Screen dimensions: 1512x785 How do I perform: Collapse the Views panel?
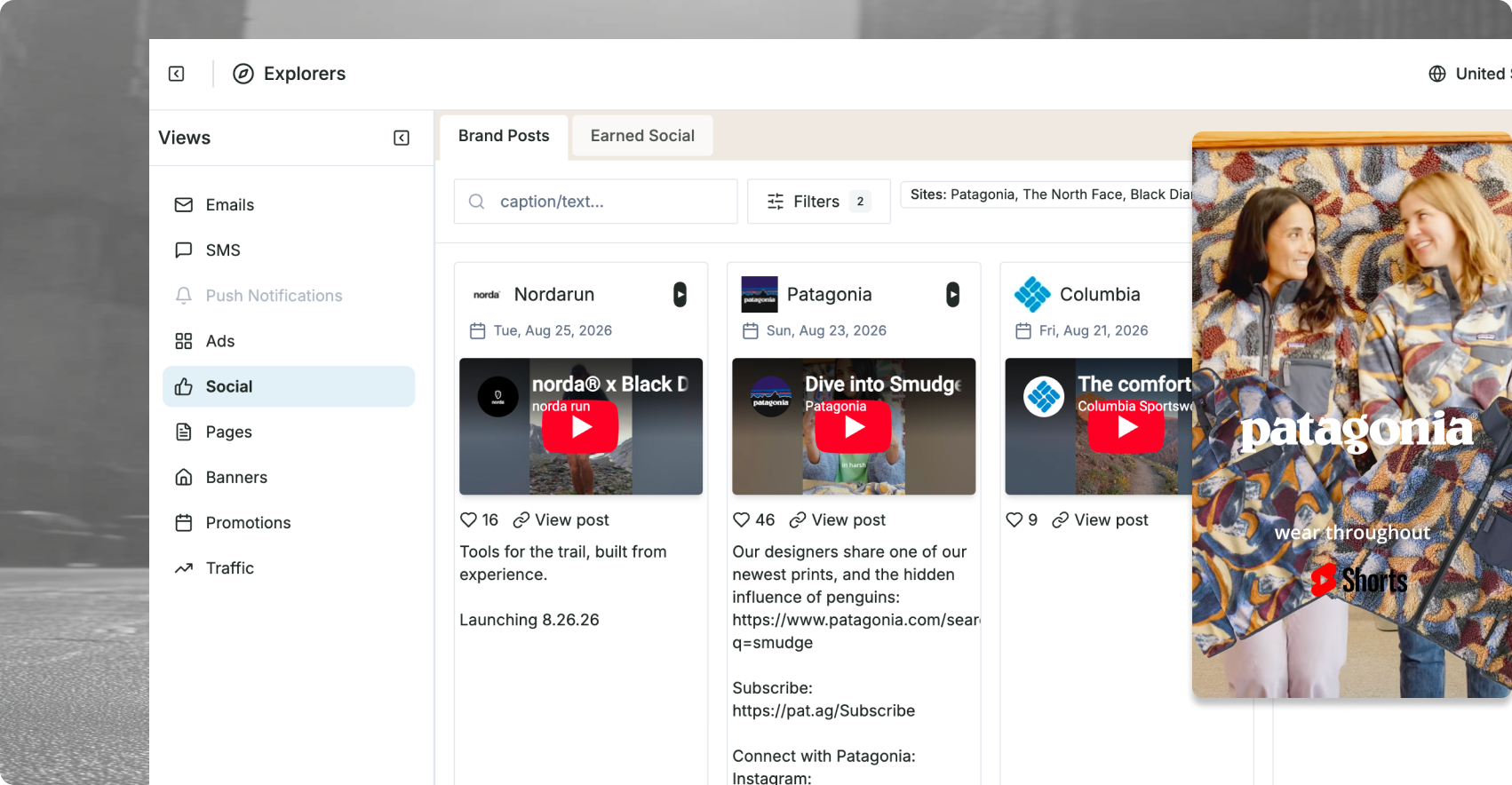(402, 138)
